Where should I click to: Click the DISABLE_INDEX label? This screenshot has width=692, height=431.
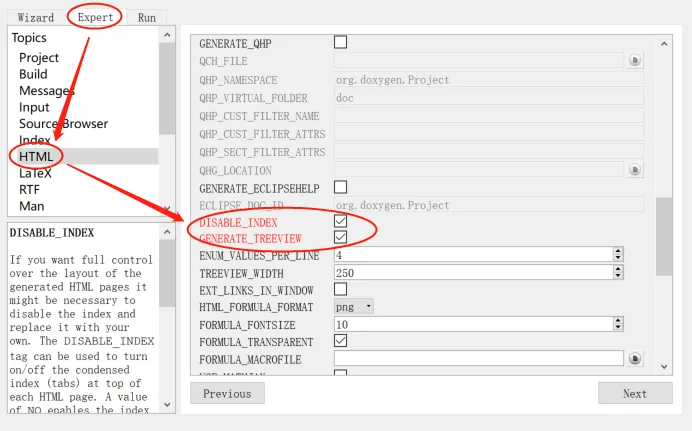pos(238,223)
